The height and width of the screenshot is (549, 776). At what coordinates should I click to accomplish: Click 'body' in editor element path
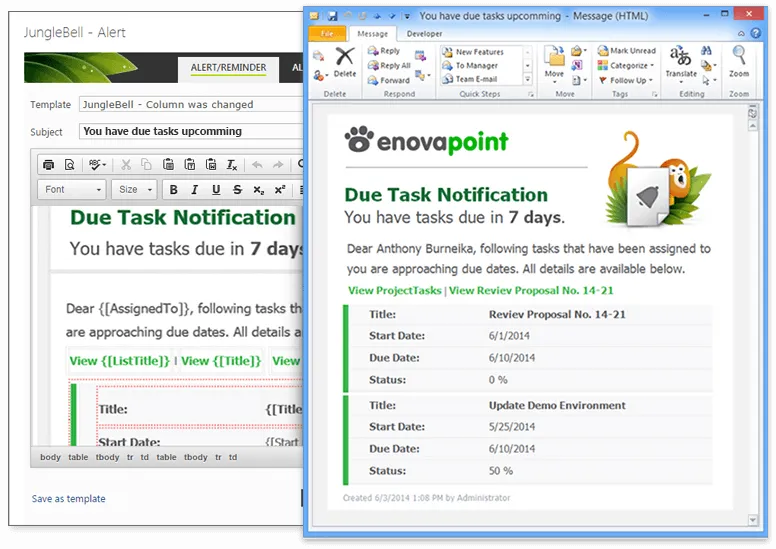click(x=50, y=457)
